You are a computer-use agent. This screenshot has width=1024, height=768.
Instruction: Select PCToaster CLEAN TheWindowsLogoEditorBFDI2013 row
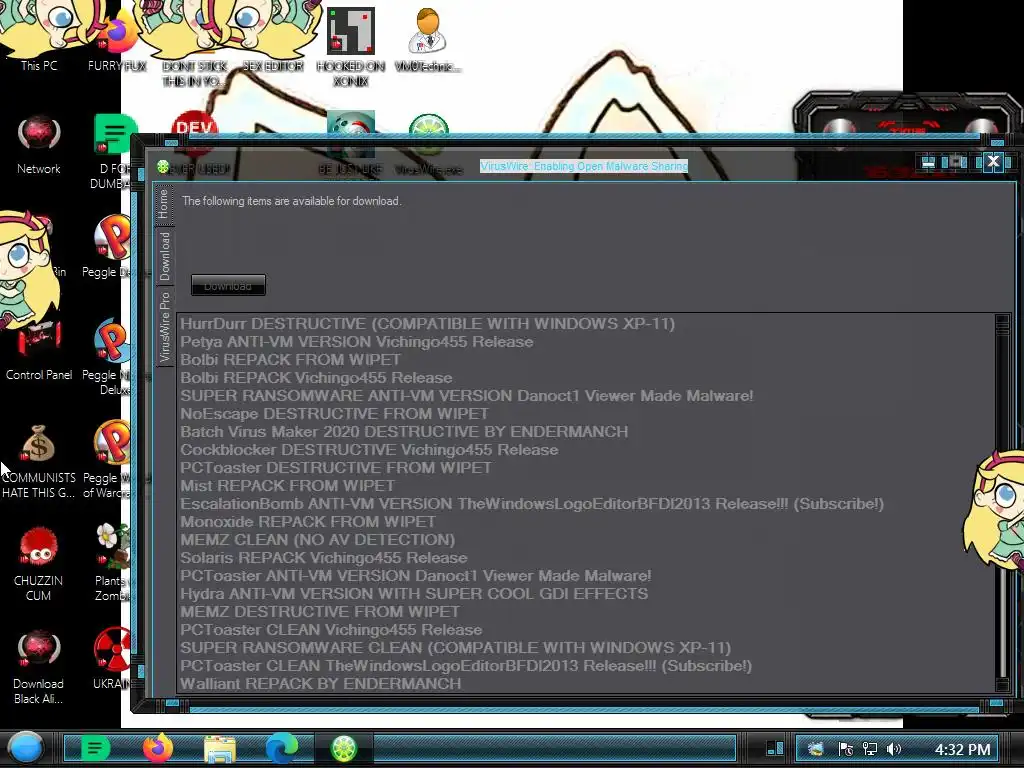coord(586,666)
